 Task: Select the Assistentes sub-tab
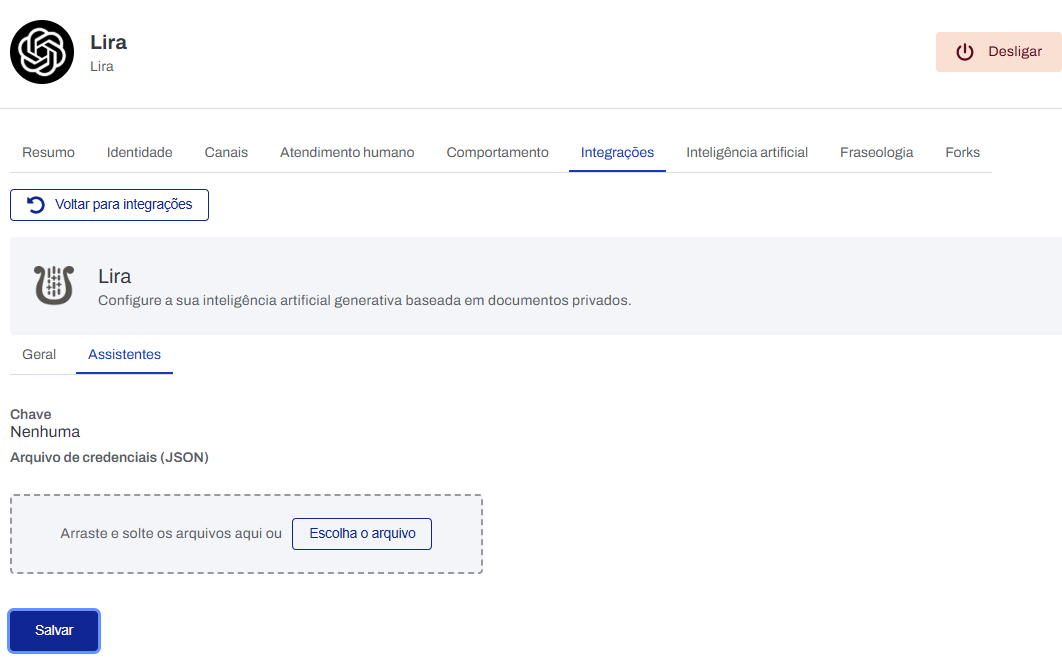tap(125, 354)
